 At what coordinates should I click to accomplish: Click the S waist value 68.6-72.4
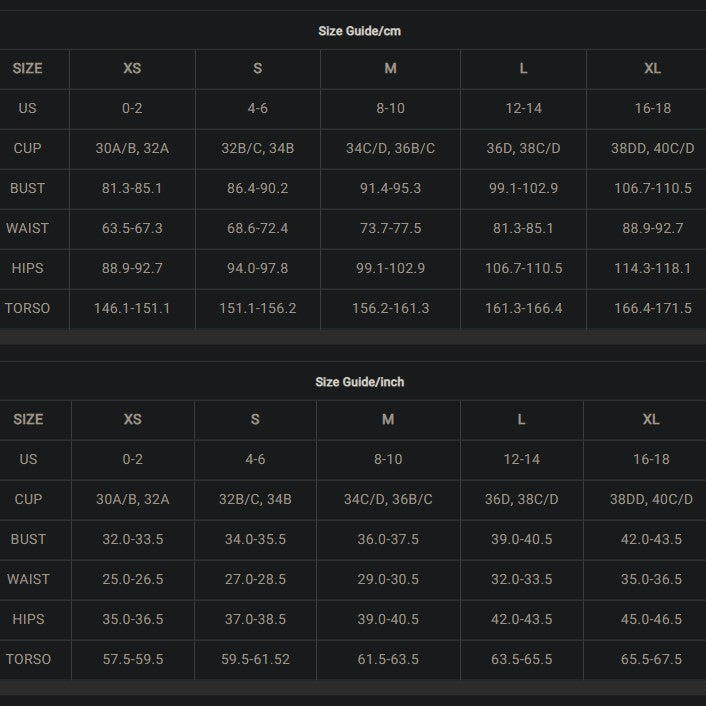tap(257, 228)
